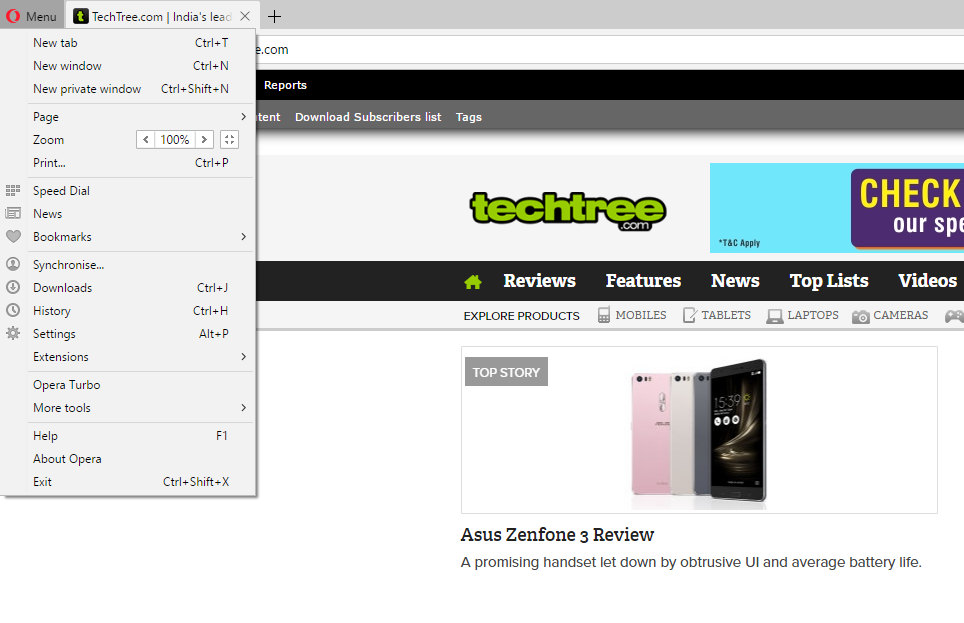Viewport: 964px width, 623px height.
Task: Click the Downloads arrow icon
Action: click(13, 287)
